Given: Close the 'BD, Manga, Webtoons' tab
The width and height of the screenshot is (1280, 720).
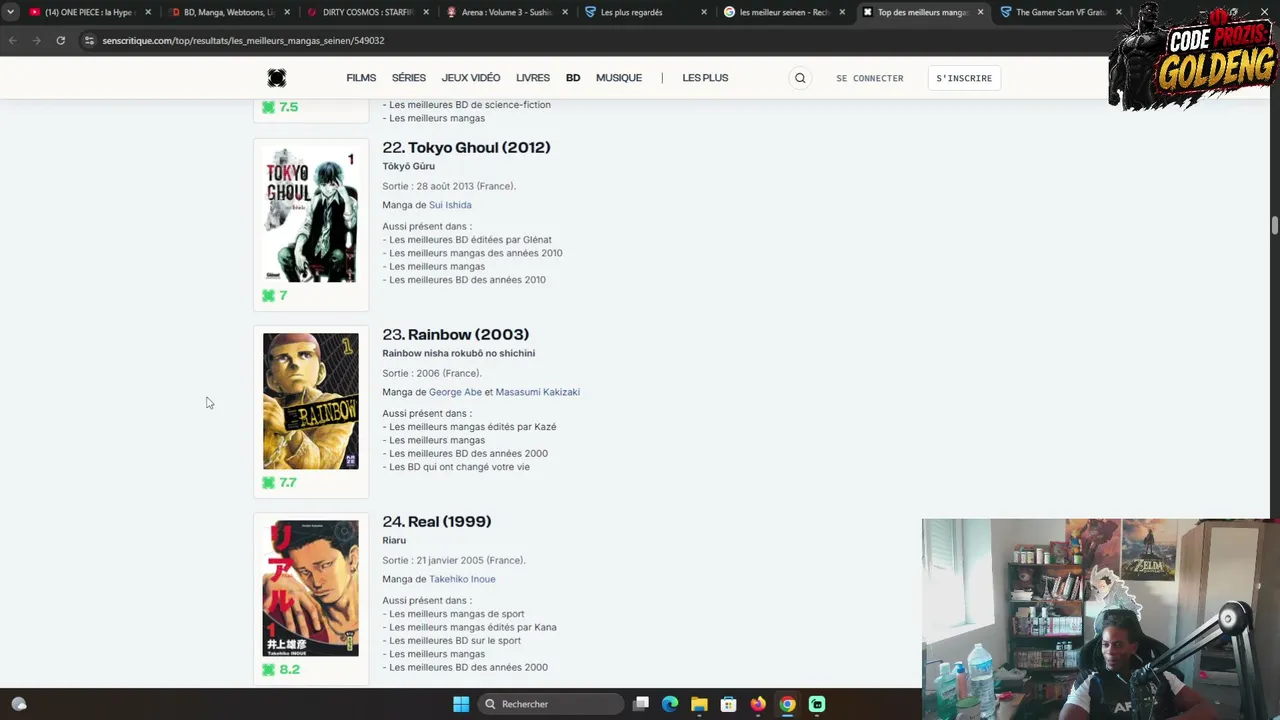Looking at the screenshot, I should (x=287, y=12).
